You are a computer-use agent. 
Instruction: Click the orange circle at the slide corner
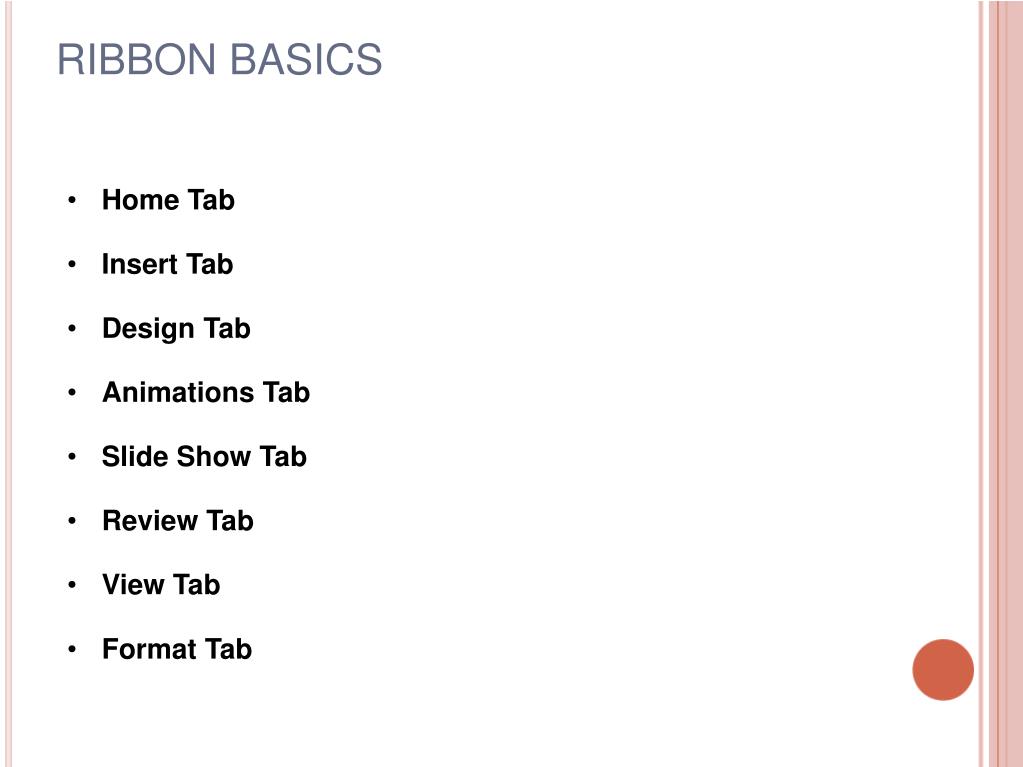(x=943, y=670)
